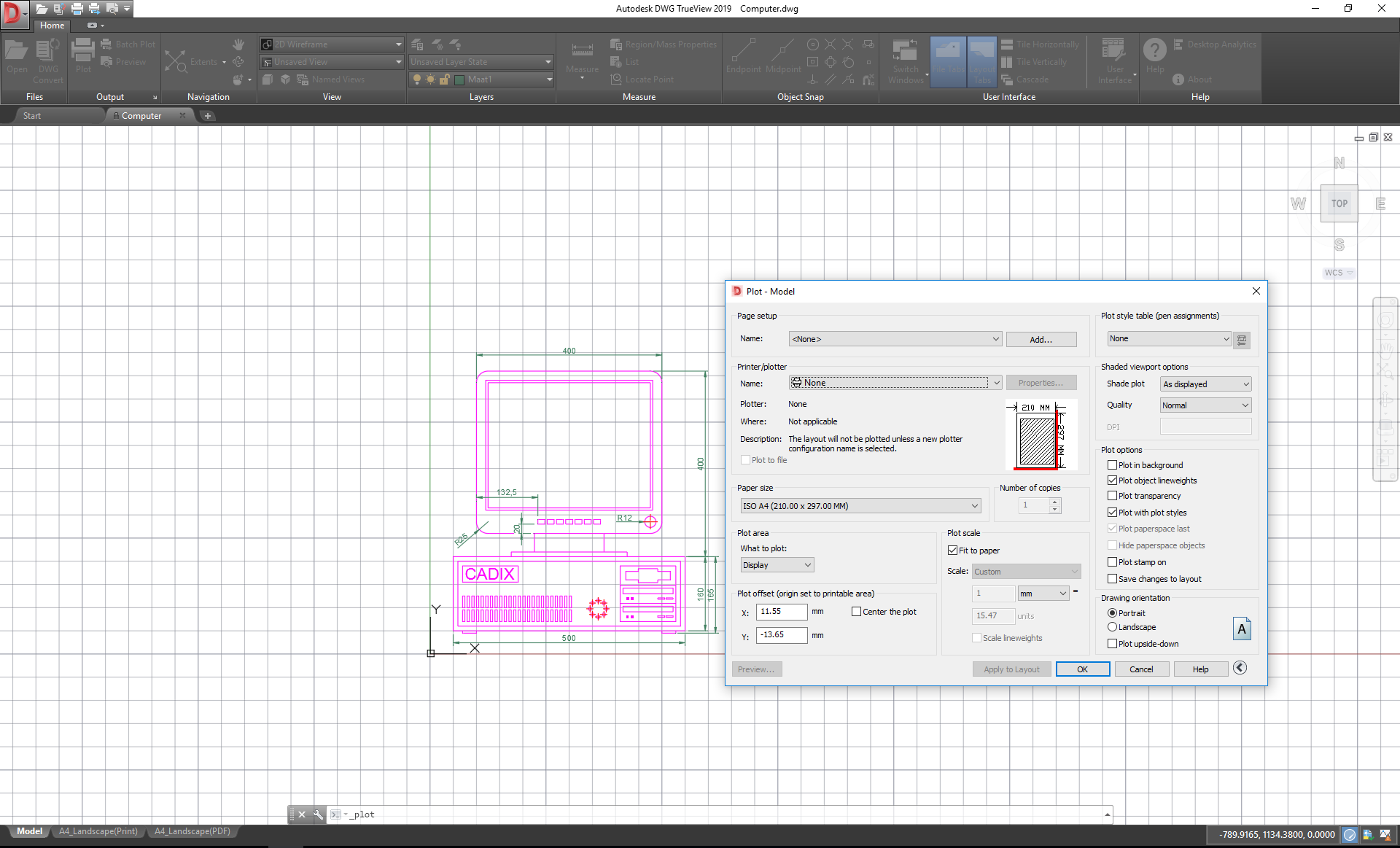Click the Help button in Plot dialog
1400x848 pixels.
pos(1201,669)
